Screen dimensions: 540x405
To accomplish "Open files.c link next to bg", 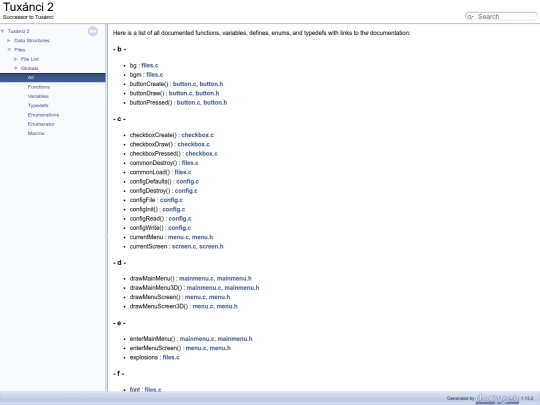I will (150, 65).
